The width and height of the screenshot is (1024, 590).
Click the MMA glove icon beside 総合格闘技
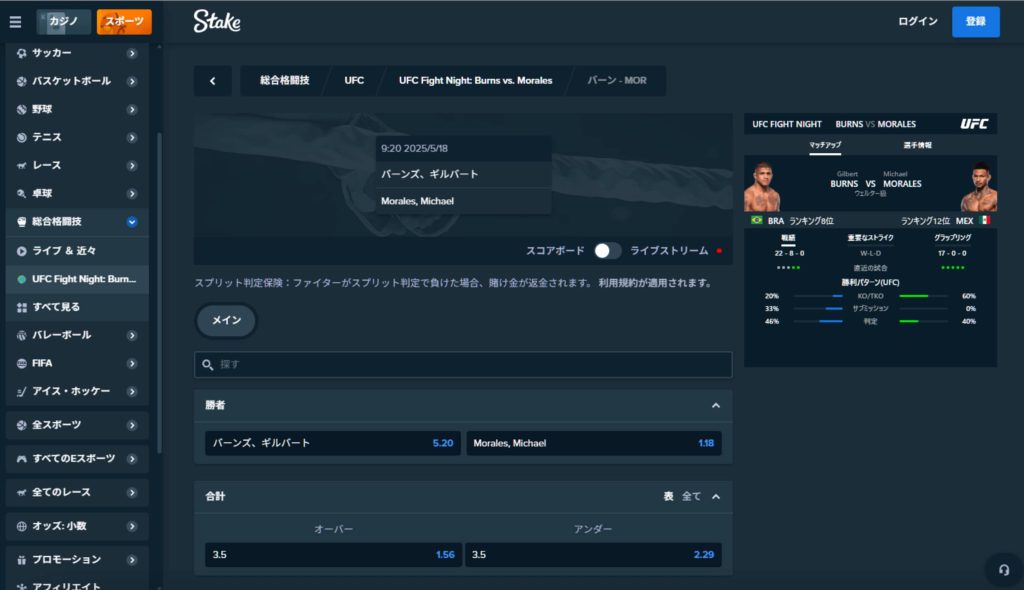(x=22, y=221)
